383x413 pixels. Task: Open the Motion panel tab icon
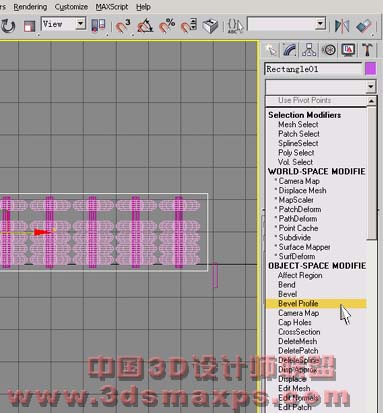[329, 50]
